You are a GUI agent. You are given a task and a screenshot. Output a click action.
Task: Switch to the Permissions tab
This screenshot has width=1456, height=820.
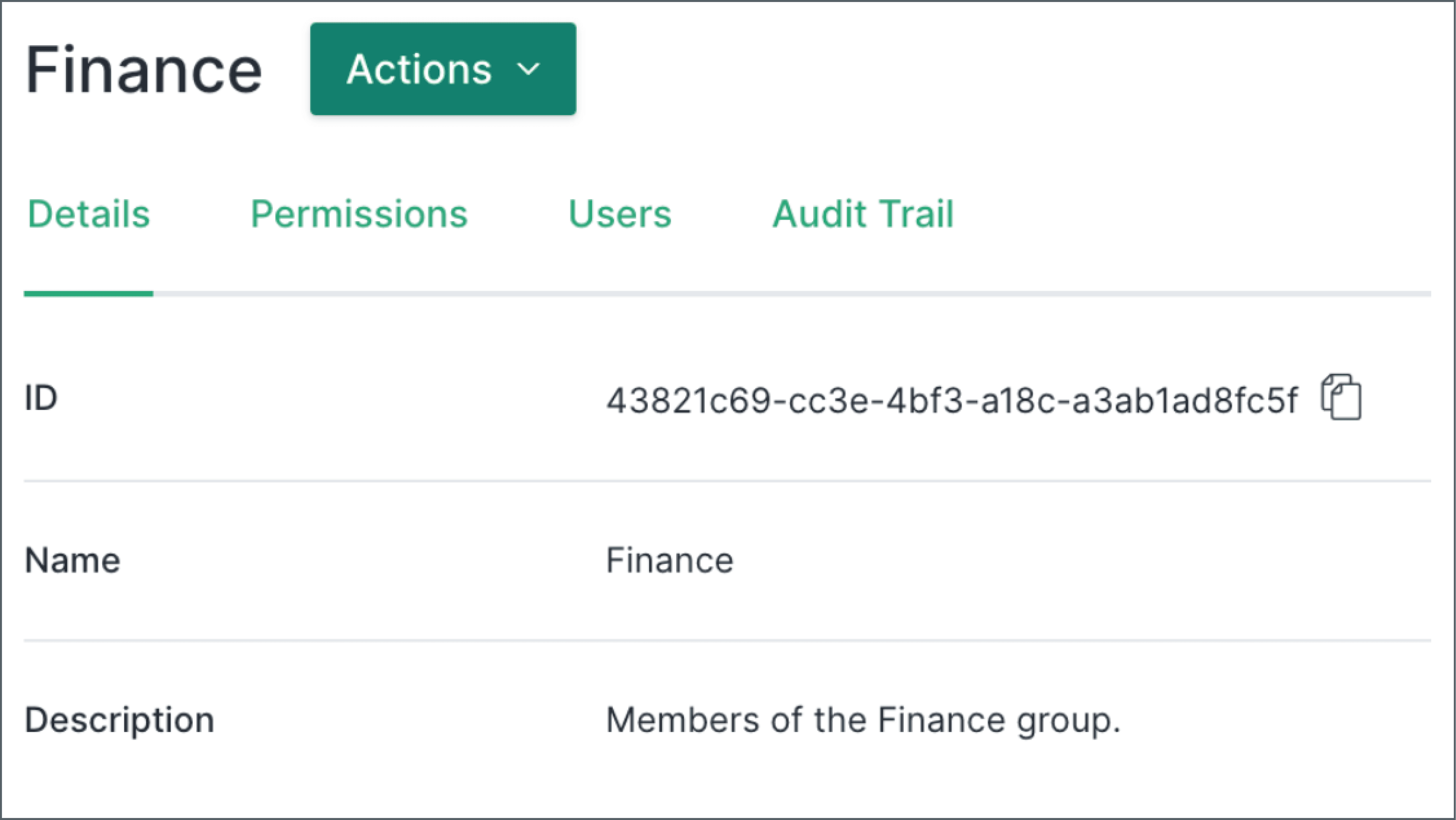359,214
